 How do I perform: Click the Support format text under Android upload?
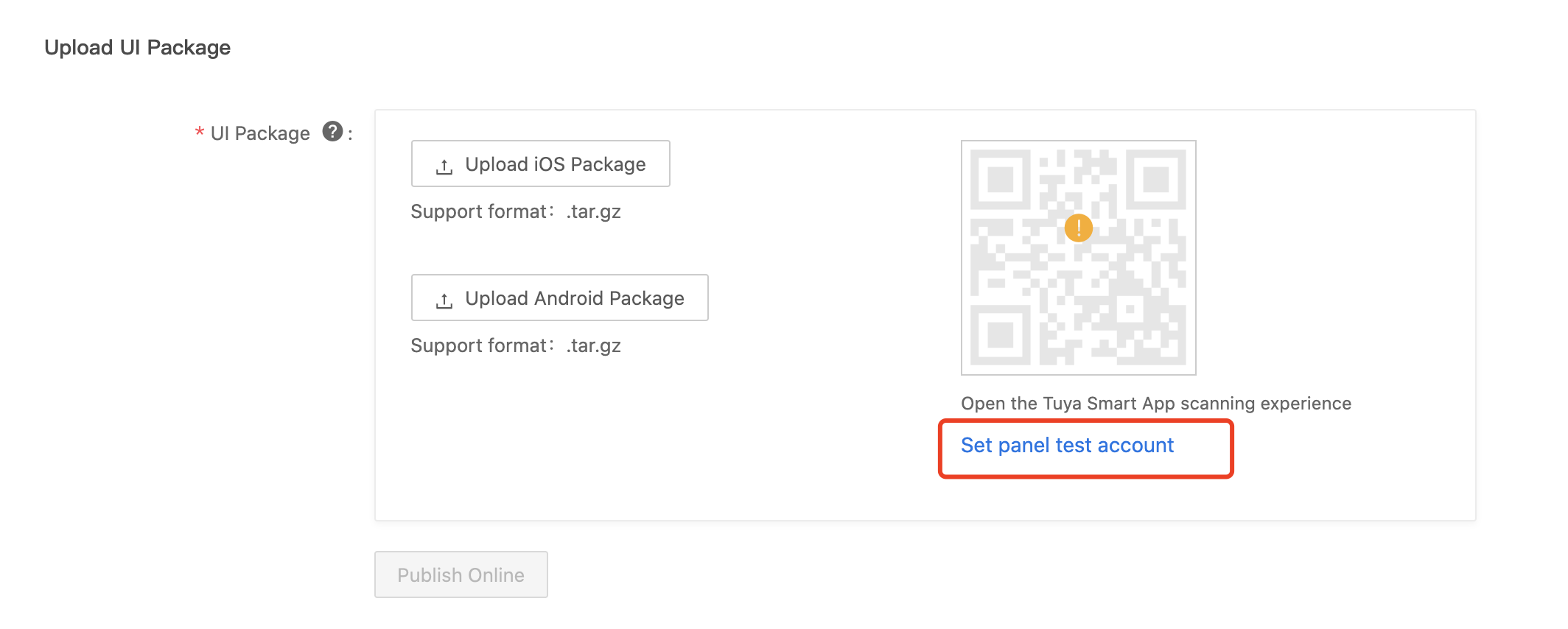tap(516, 346)
